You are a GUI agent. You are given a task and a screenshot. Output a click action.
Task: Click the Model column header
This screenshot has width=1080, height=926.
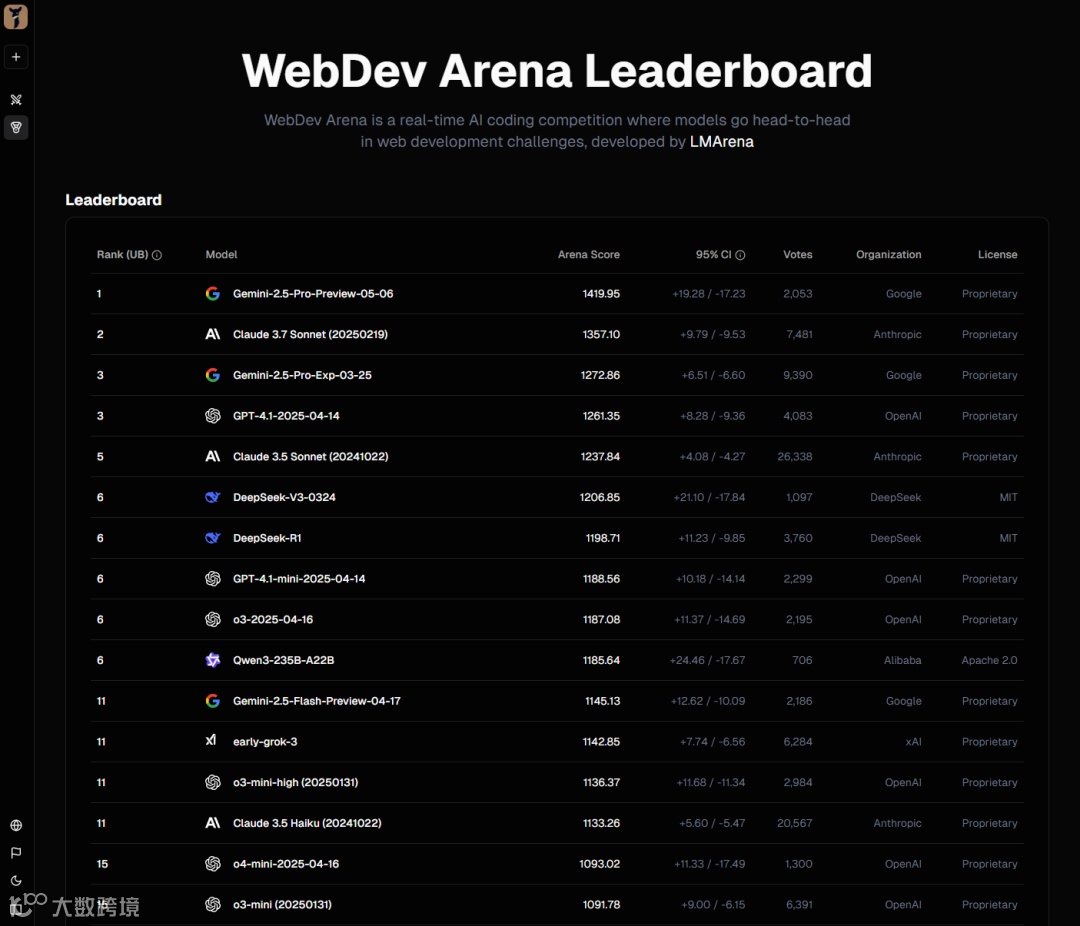[x=221, y=254]
